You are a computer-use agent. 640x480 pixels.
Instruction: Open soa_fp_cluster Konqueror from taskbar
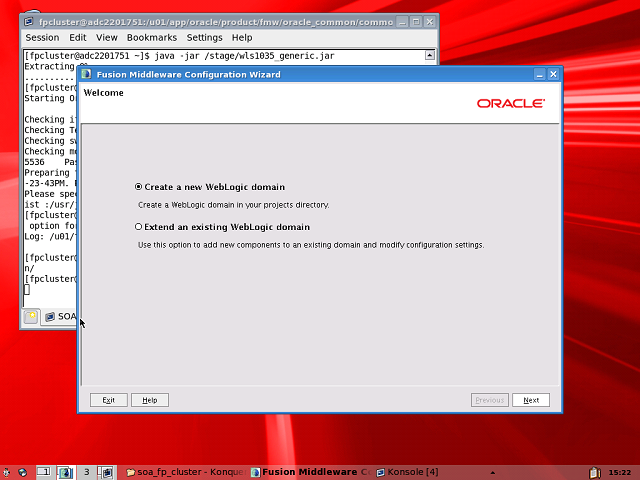[x=186, y=472]
